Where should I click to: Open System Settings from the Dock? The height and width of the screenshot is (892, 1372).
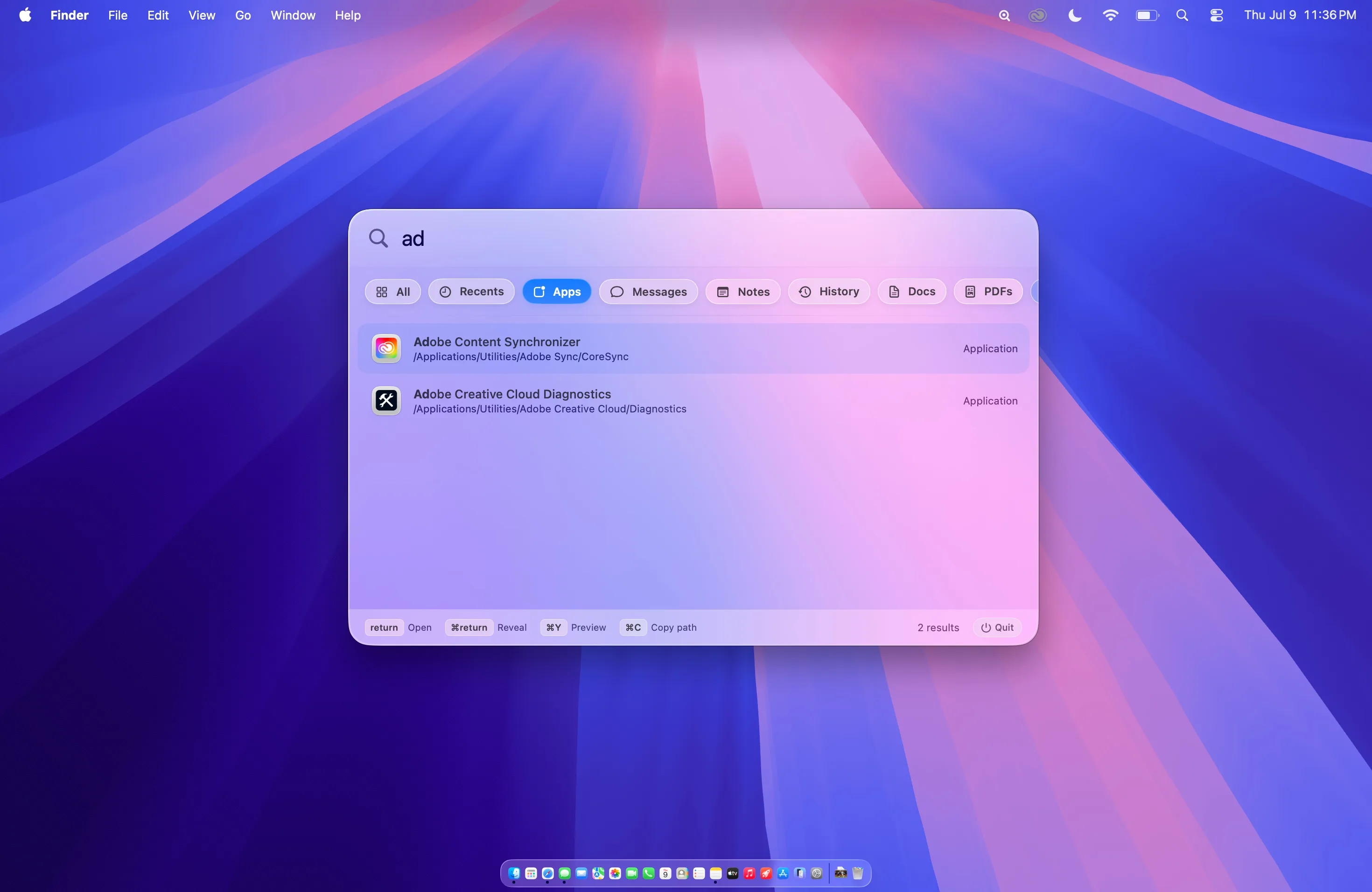(x=816, y=873)
